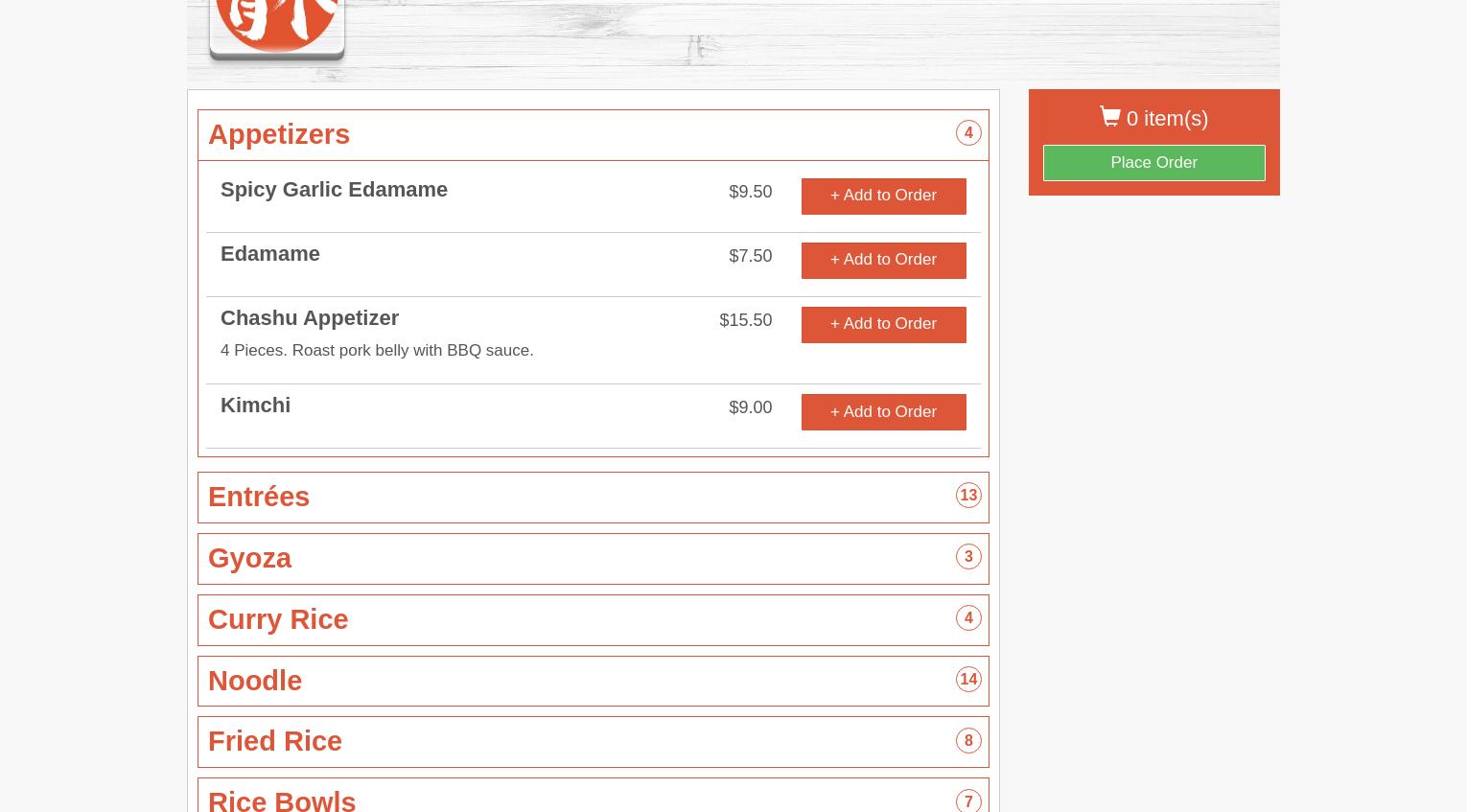
Task: Expand the Noodle category
Action: 593,681
